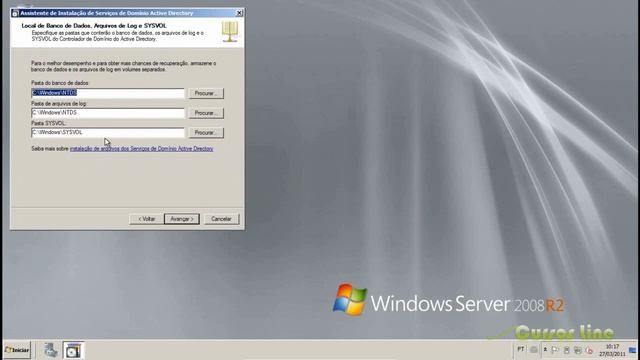Open the keyboard icon beside PT
Screen dimensions: 640x360
[533, 350]
